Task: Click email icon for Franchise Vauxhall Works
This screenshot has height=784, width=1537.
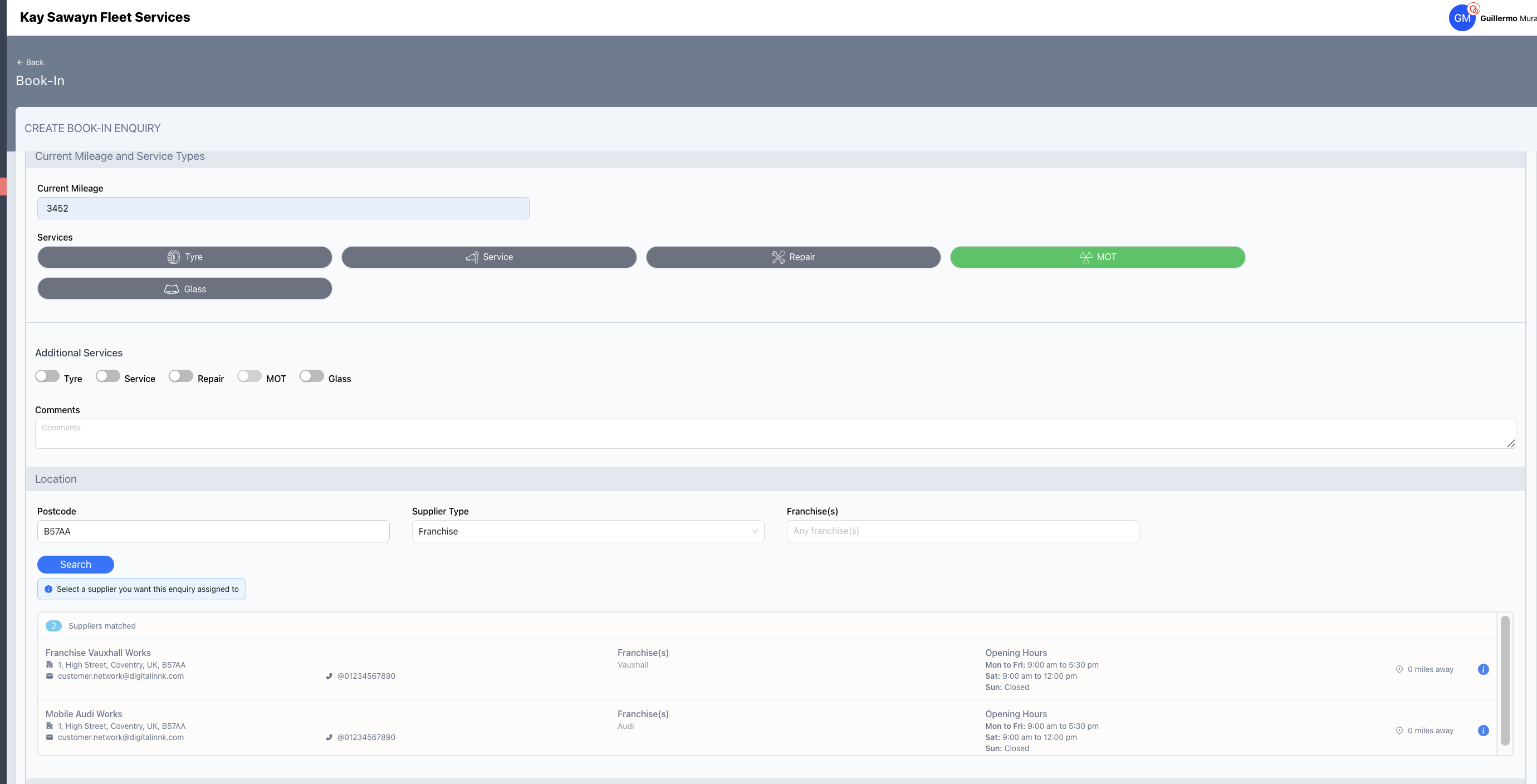Action: tap(50, 676)
